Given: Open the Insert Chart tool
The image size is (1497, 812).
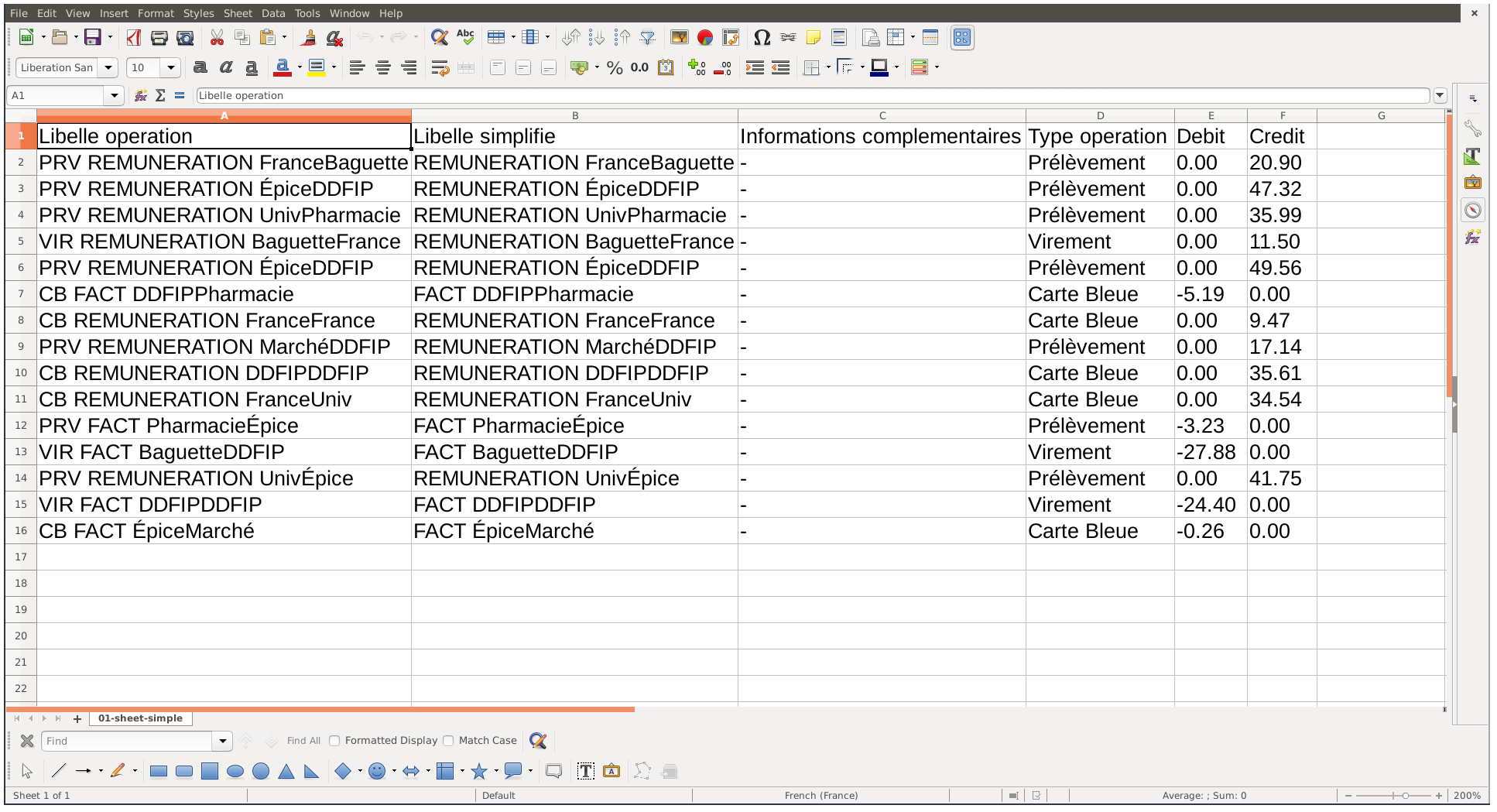Looking at the screenshot, I should [x=703, y=37].
